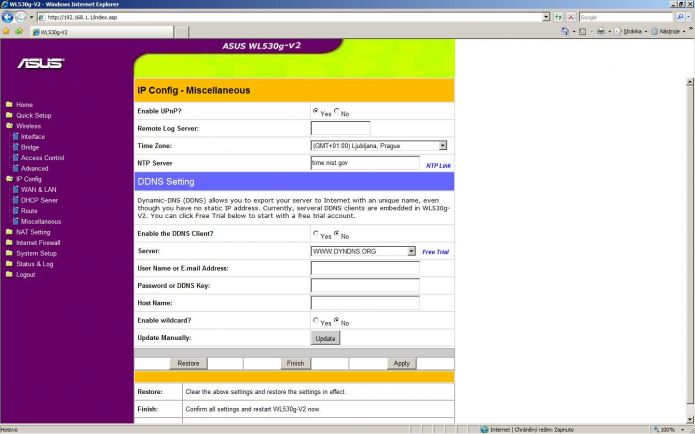The height and width of the screenshot is (434, 695).
Task: Switch to the WL530g-V2 browser tab
Action: [102, 32]
